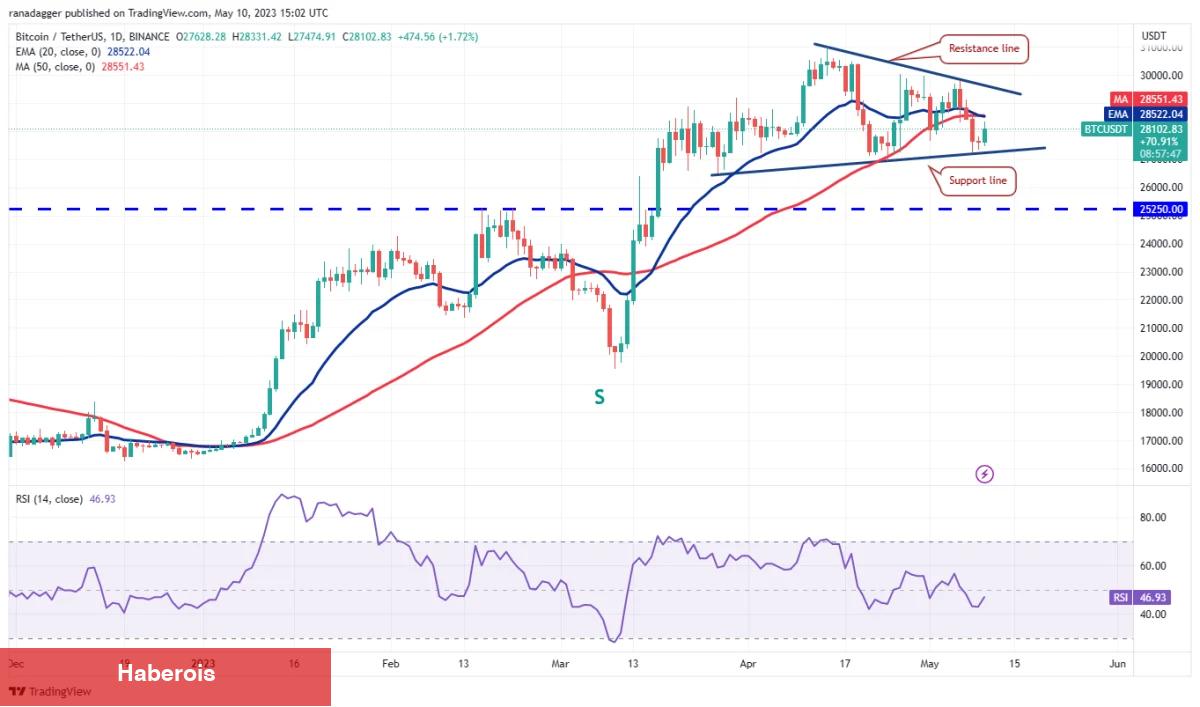Click the USDT currency label
The height and width of the screenshot is (707, 1200).
1153,34
